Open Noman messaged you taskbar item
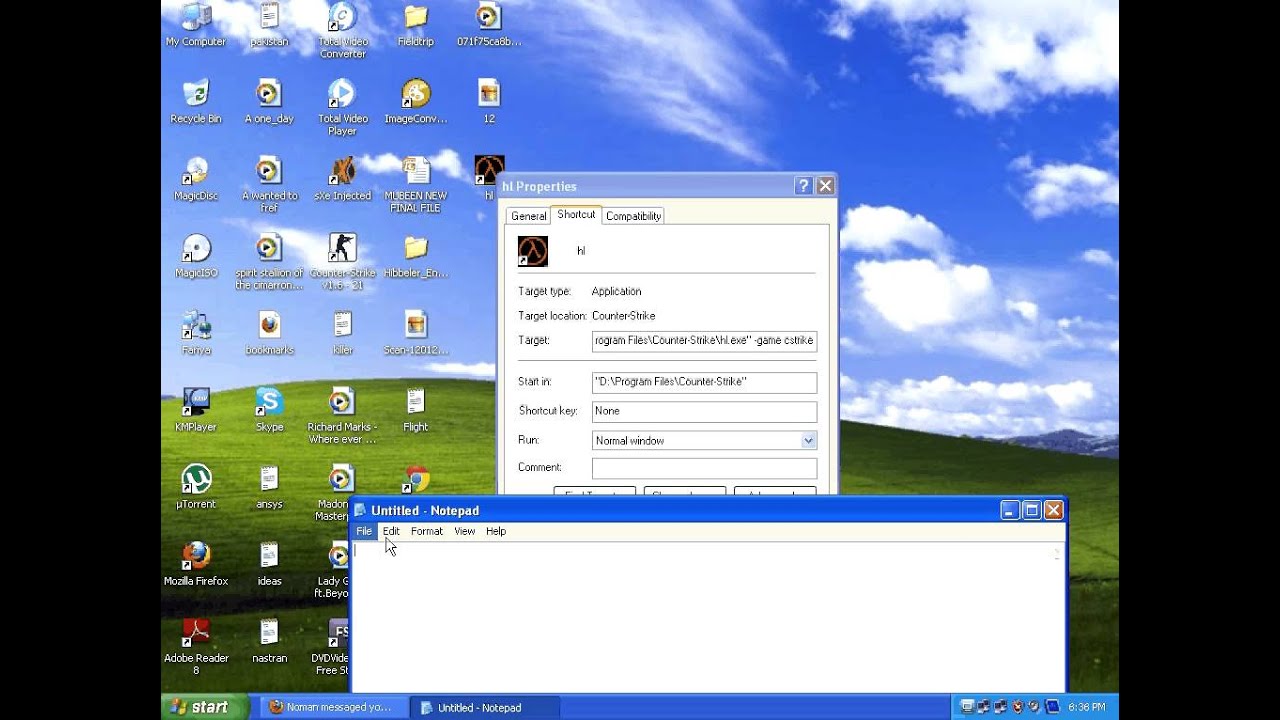 pos(335,707)
